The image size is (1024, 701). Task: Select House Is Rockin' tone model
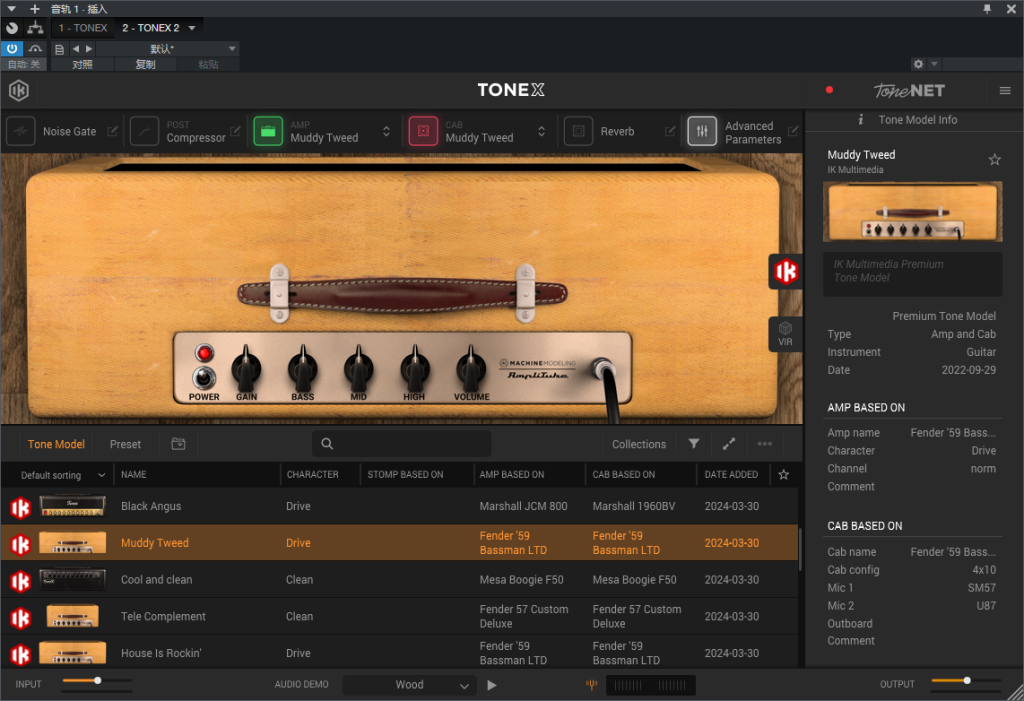[x=400, y=651]
